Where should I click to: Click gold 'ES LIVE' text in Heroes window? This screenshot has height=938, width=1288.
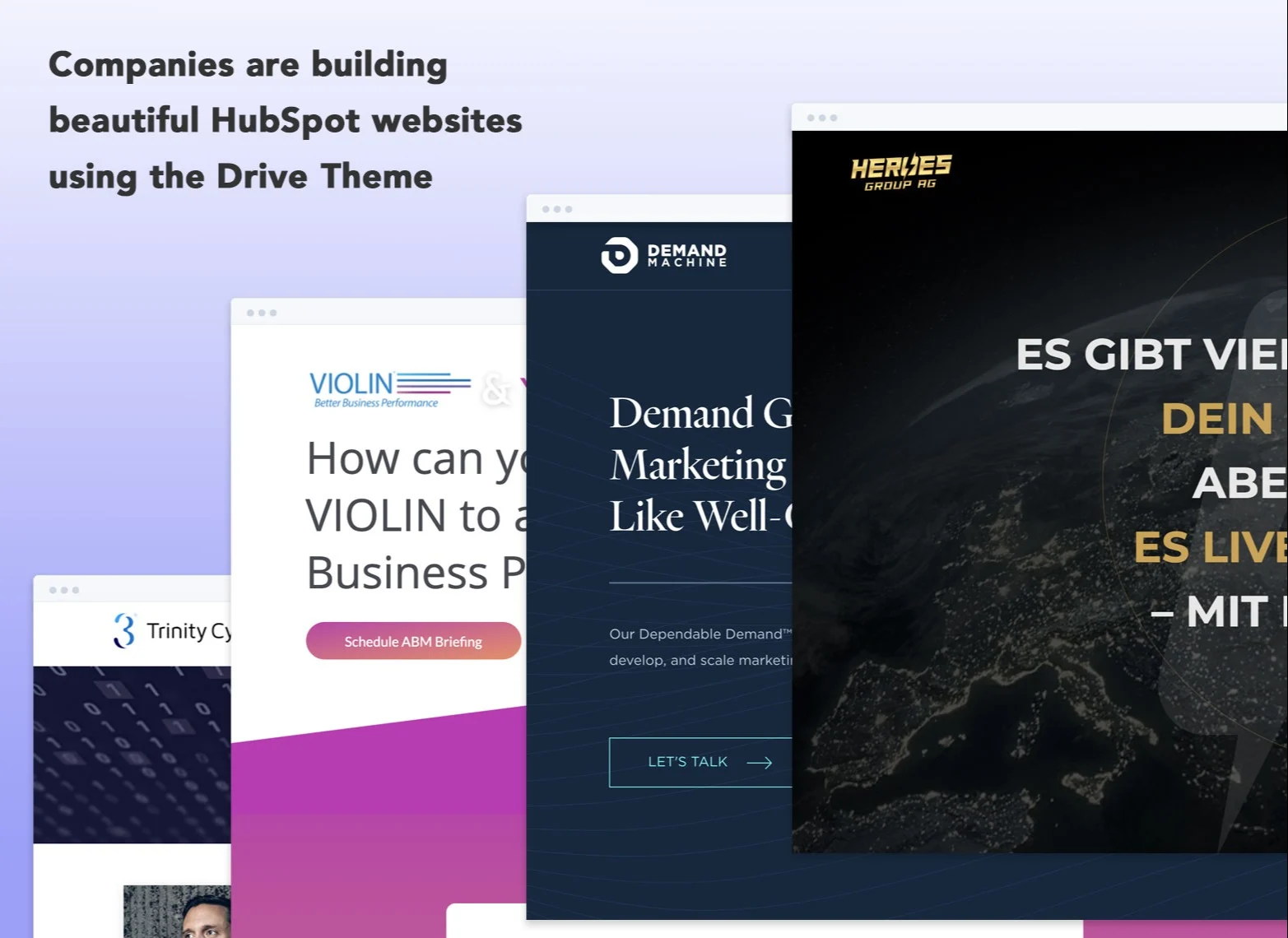click(1210, 547)
